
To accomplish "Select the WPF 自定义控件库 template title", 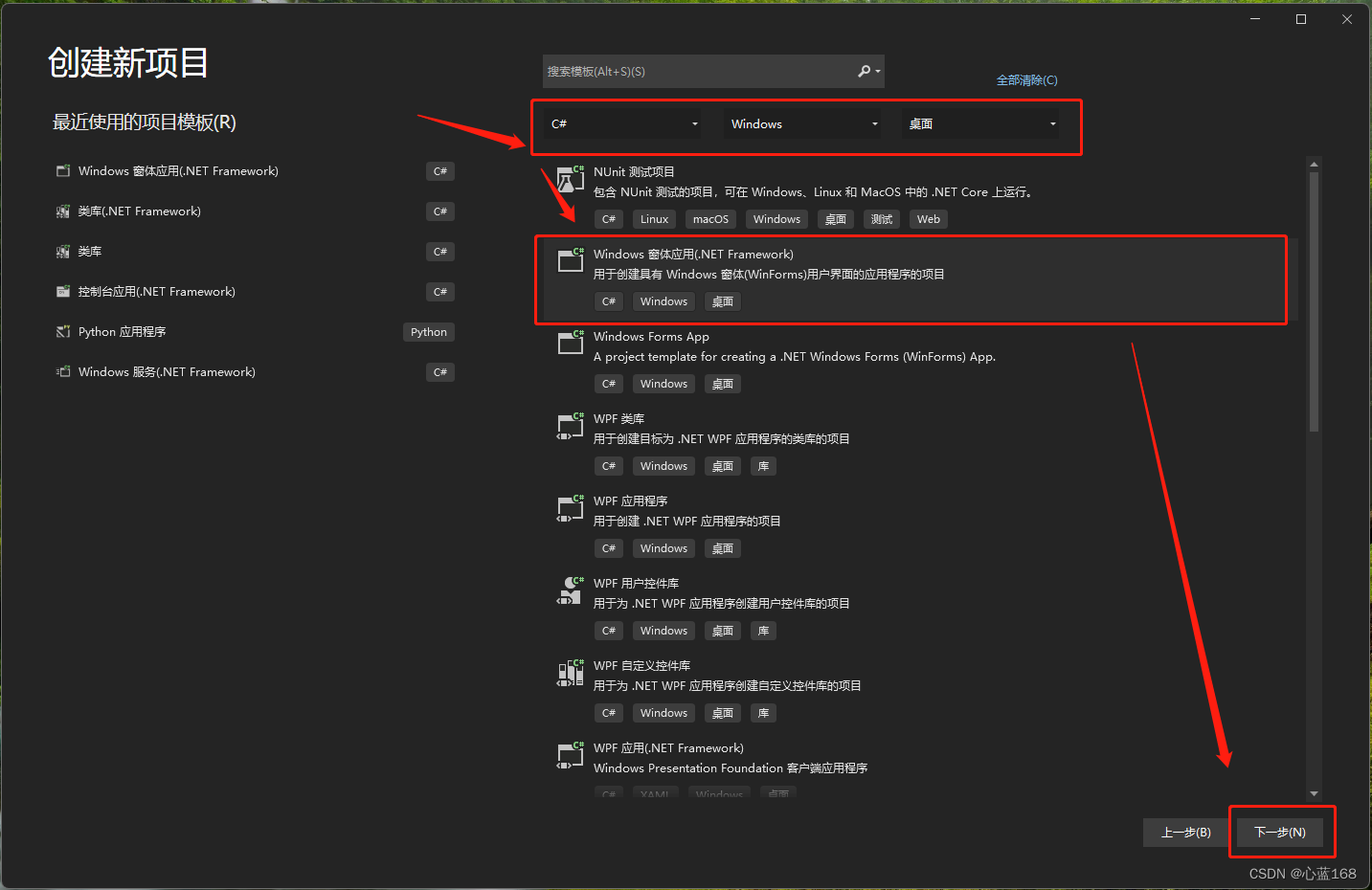I will coord(641,666).
